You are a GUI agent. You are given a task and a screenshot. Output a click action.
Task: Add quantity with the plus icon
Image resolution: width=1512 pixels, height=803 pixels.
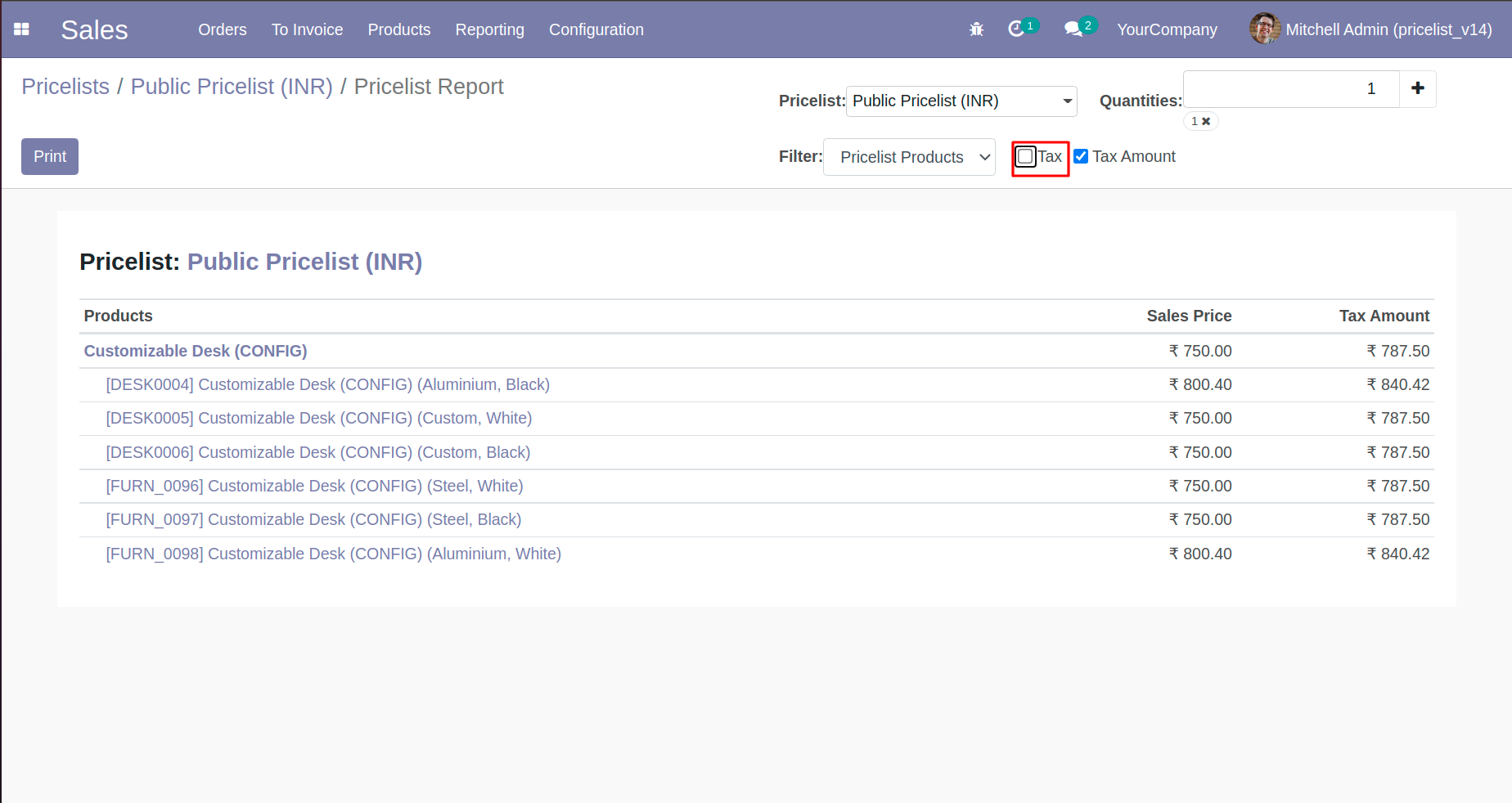[1418, 88]
